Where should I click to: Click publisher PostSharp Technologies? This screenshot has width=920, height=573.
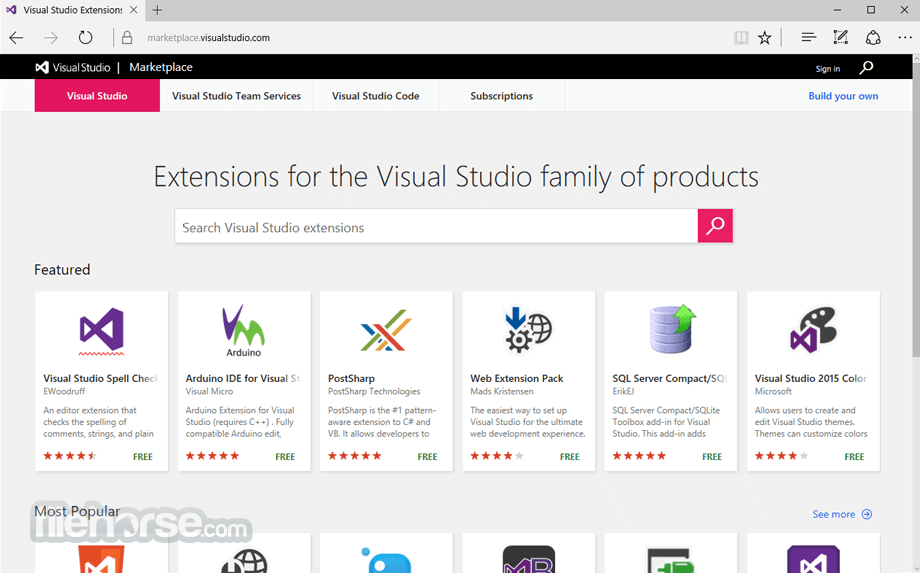(374, 391)
